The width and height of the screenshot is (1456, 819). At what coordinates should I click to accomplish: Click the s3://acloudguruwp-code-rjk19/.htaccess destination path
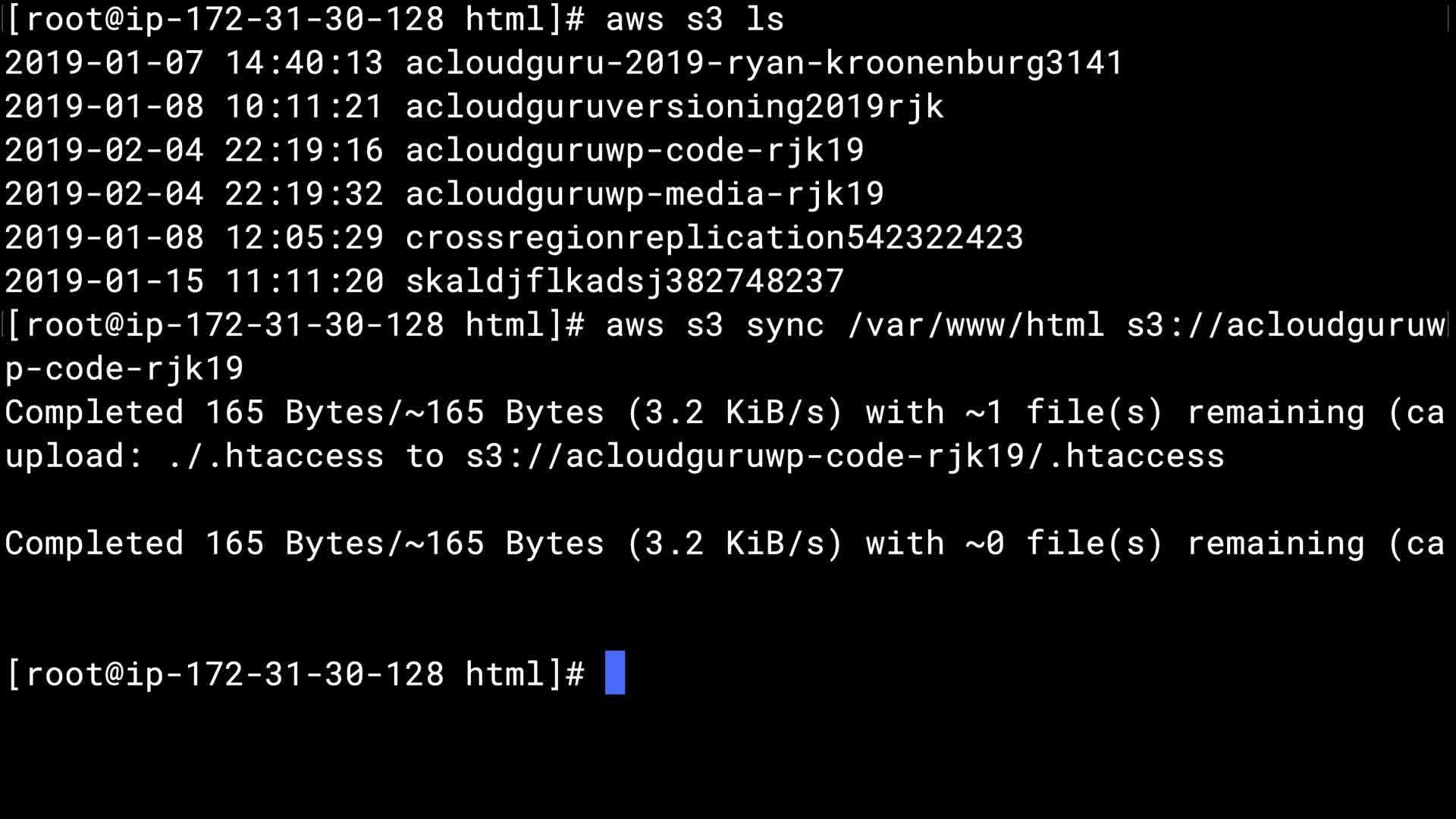click(x=845, y=457)
